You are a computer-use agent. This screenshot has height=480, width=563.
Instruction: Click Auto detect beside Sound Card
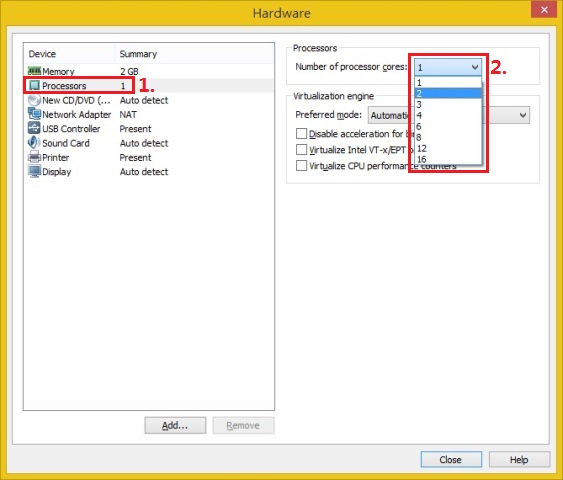click(x=144, y=143)
